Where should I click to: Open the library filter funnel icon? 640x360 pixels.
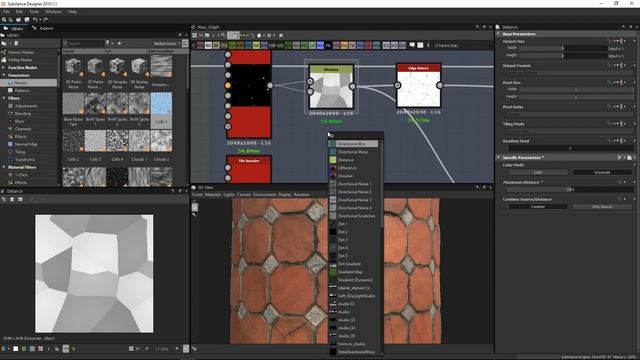(x=108, y=43)
